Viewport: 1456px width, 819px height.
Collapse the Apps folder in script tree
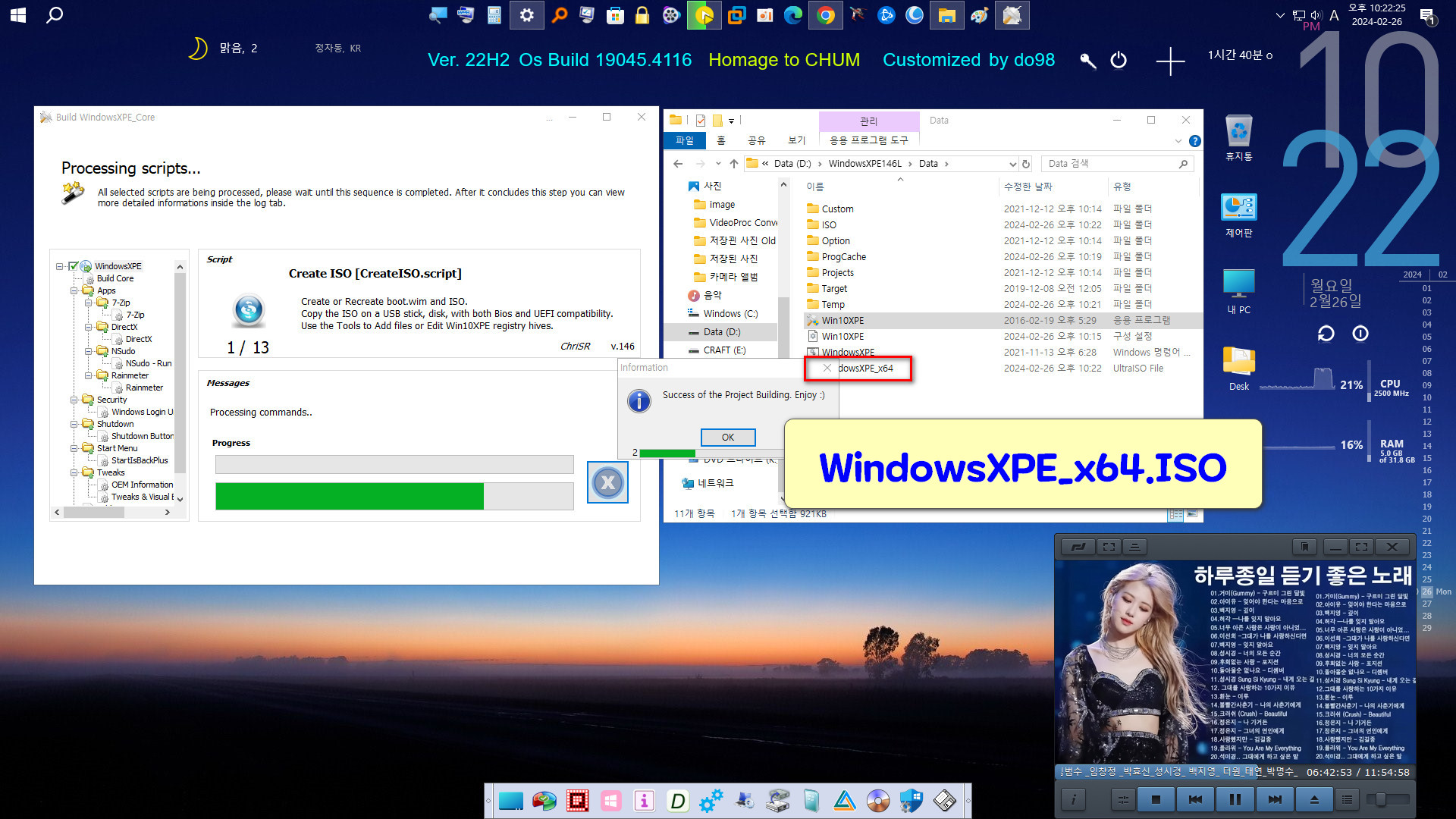click(x=74, y=290)
